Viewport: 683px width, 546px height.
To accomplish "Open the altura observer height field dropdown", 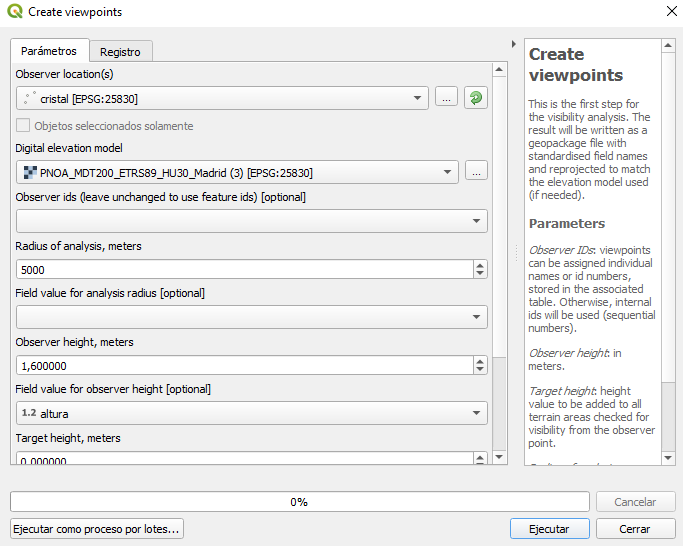I will pos(476,413).
